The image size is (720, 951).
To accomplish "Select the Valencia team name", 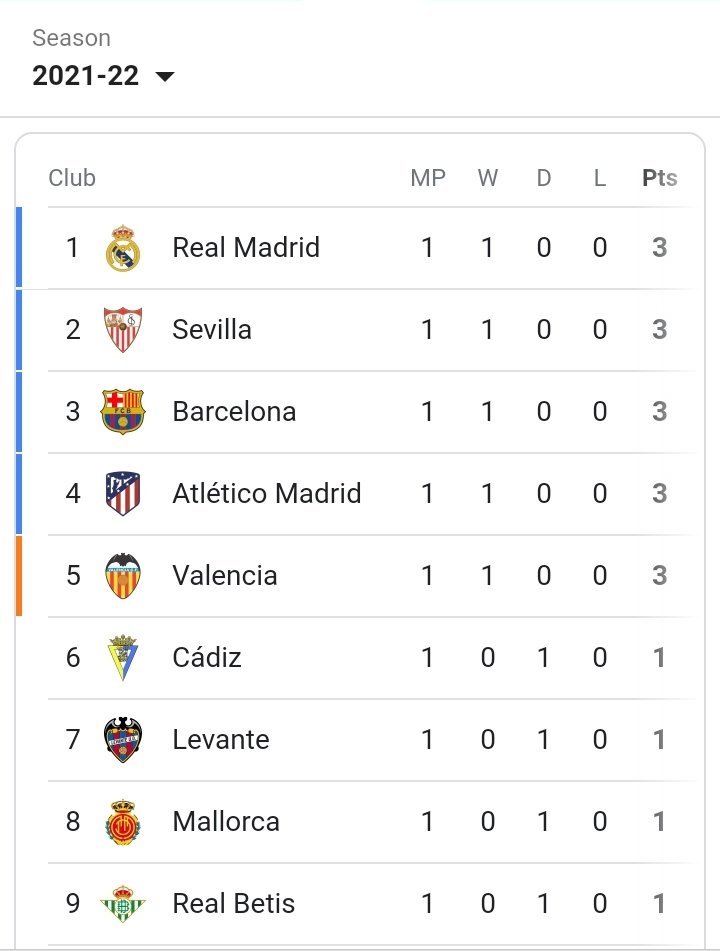I will click(225, 575).
